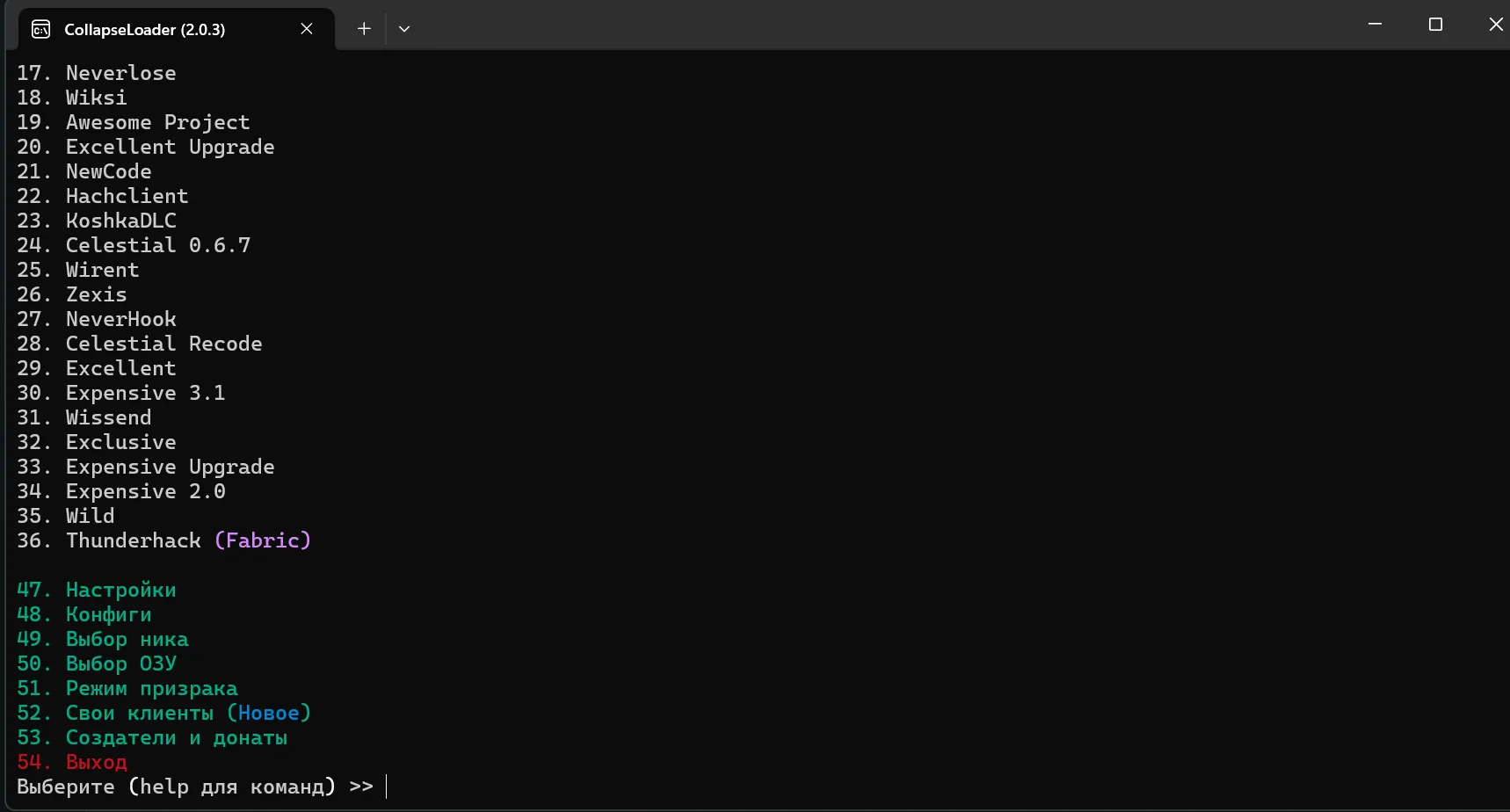Click the red "54. Выход" line

coord(72,762)
